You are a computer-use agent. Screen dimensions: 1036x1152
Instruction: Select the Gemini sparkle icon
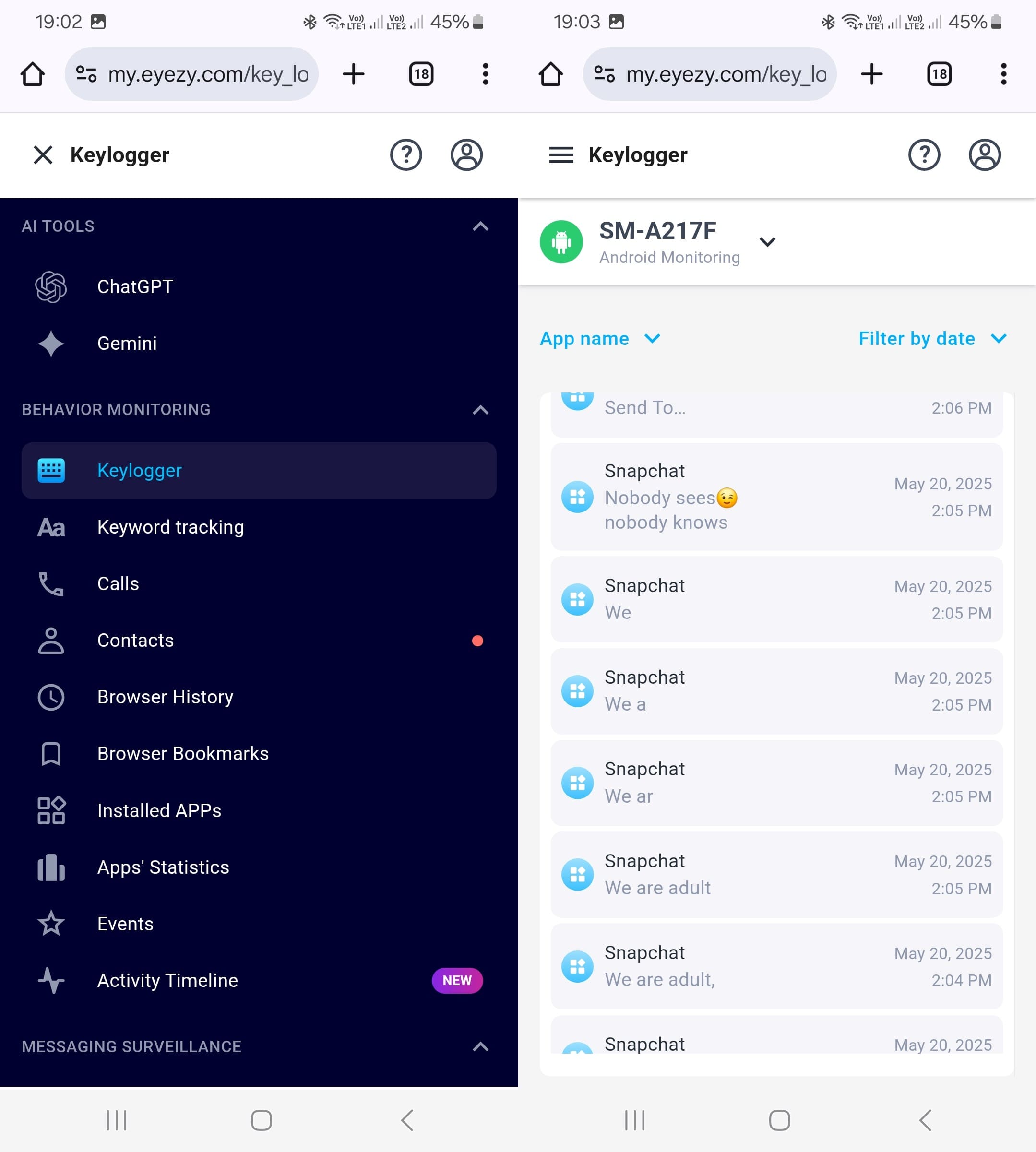point(51,343)
